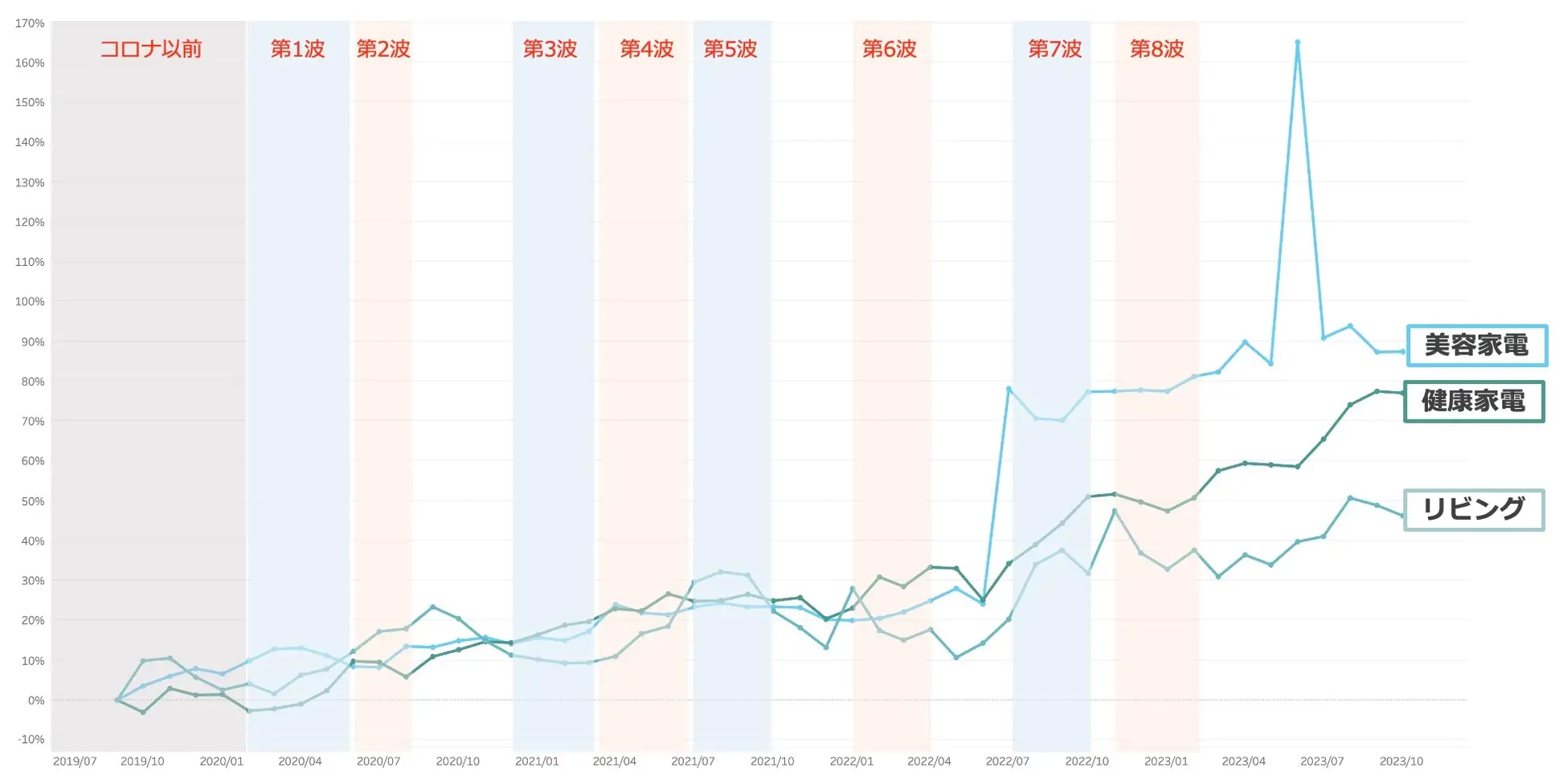This screenshot has width=1567, height=784.
Task: Click the 第4波 wave label
Action: click(x=647, y=49)
